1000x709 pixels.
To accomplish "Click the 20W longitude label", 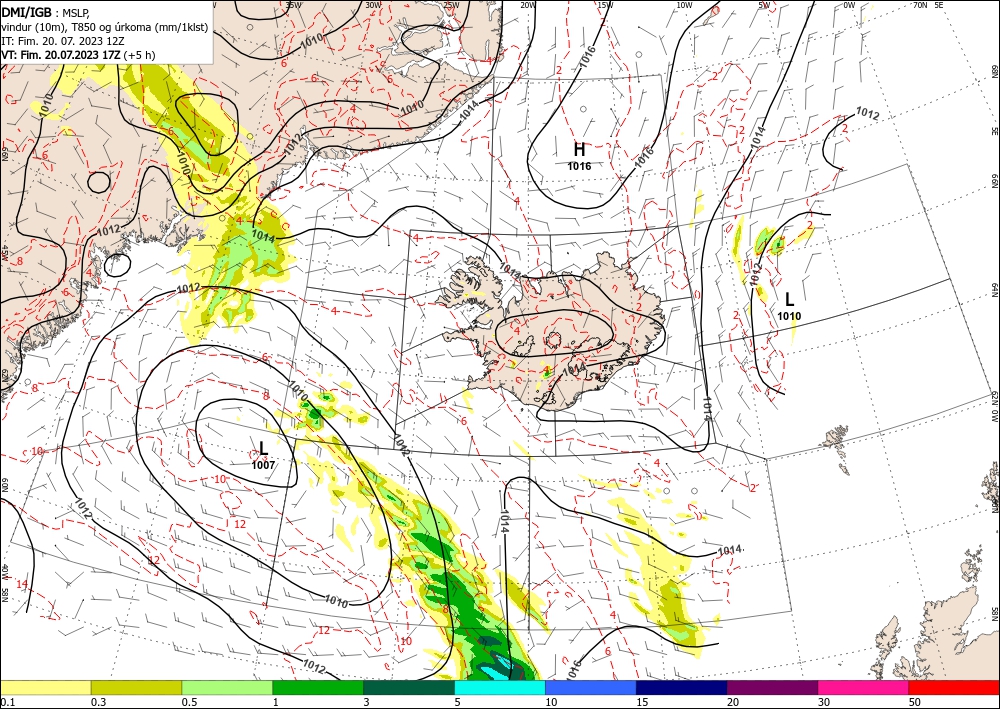I will (527, 5).
